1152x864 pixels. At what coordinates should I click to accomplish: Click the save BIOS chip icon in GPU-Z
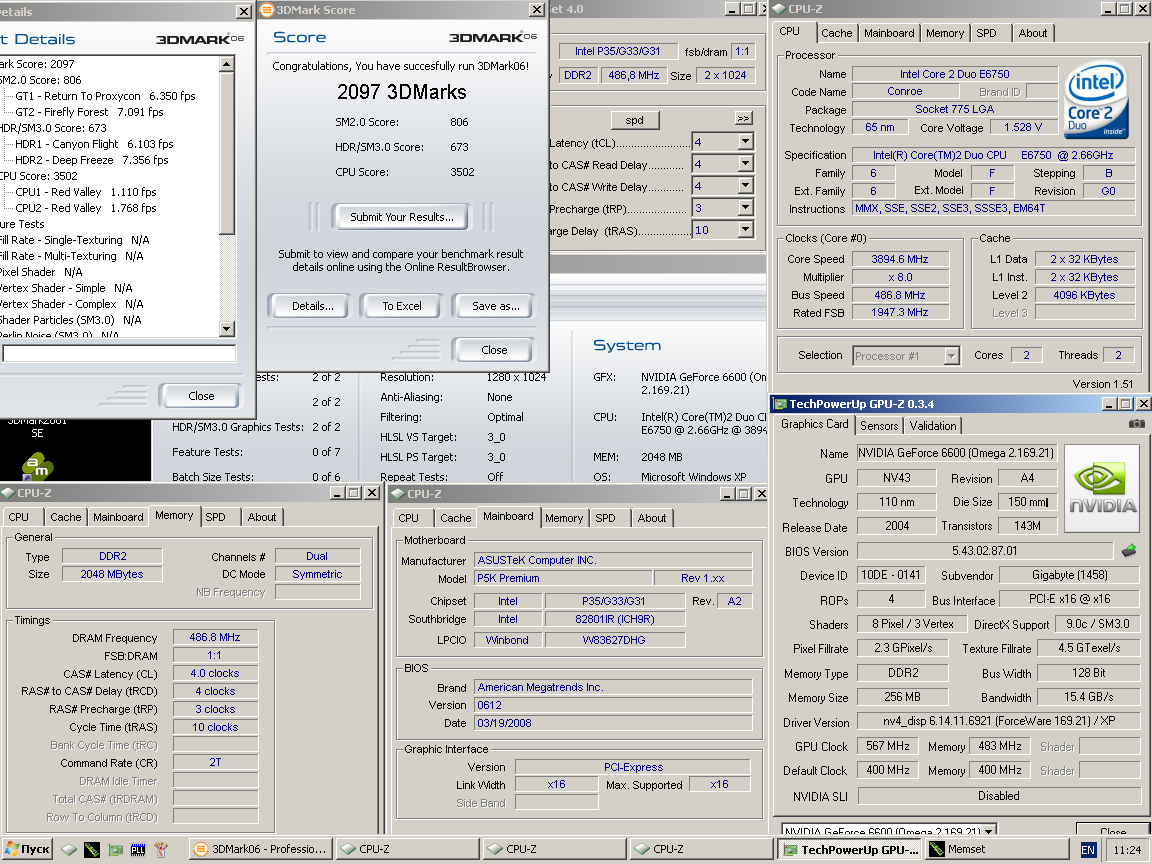pos(1129,550)
